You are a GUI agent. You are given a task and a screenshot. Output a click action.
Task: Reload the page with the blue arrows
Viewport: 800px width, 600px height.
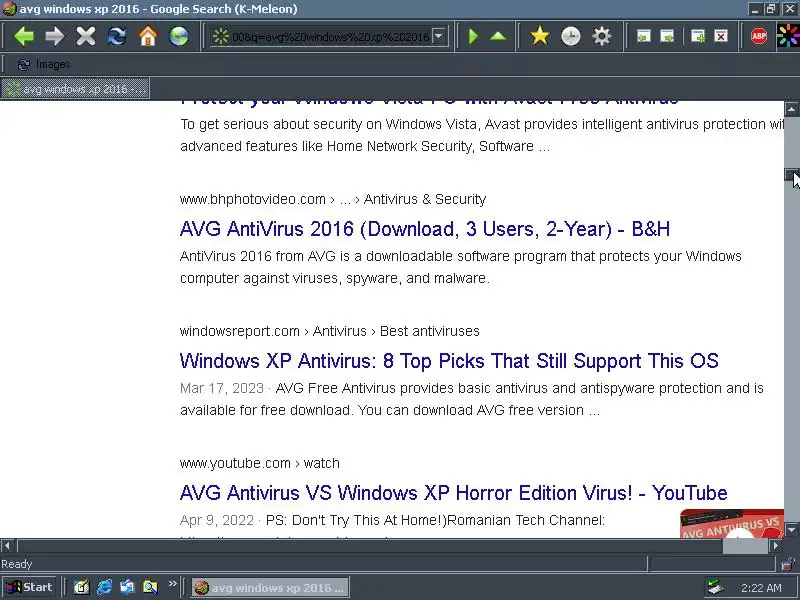117,36
